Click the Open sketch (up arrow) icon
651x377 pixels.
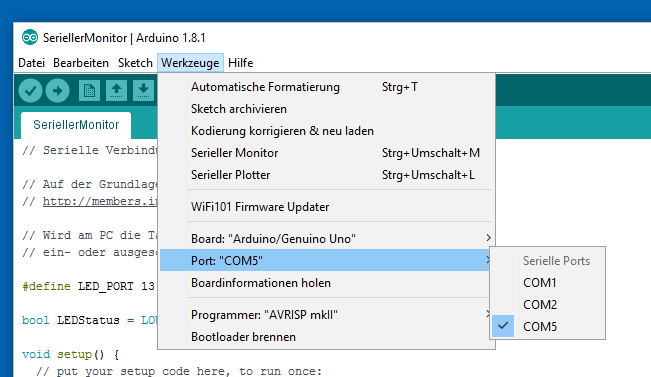(116, 91)
